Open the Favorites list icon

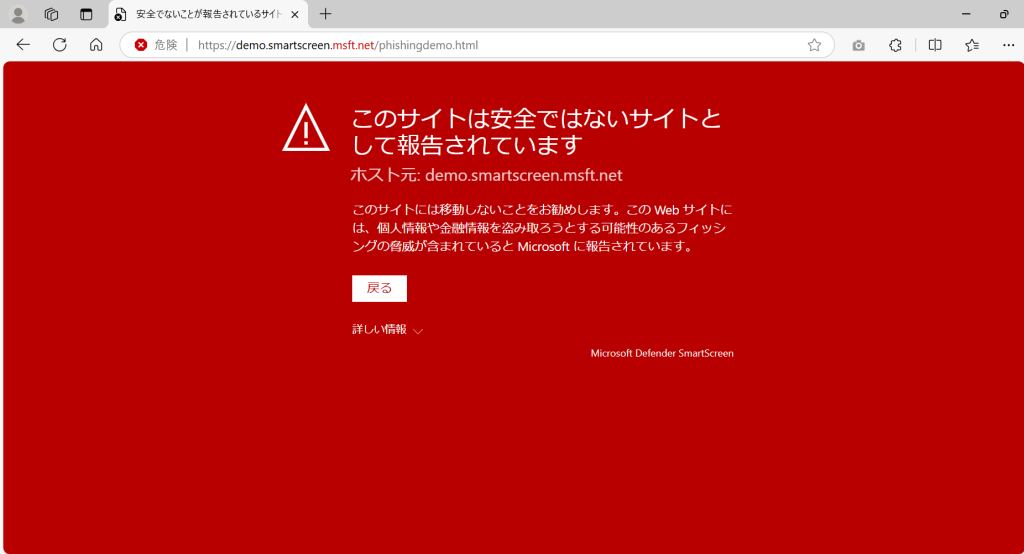pos(972,45)
